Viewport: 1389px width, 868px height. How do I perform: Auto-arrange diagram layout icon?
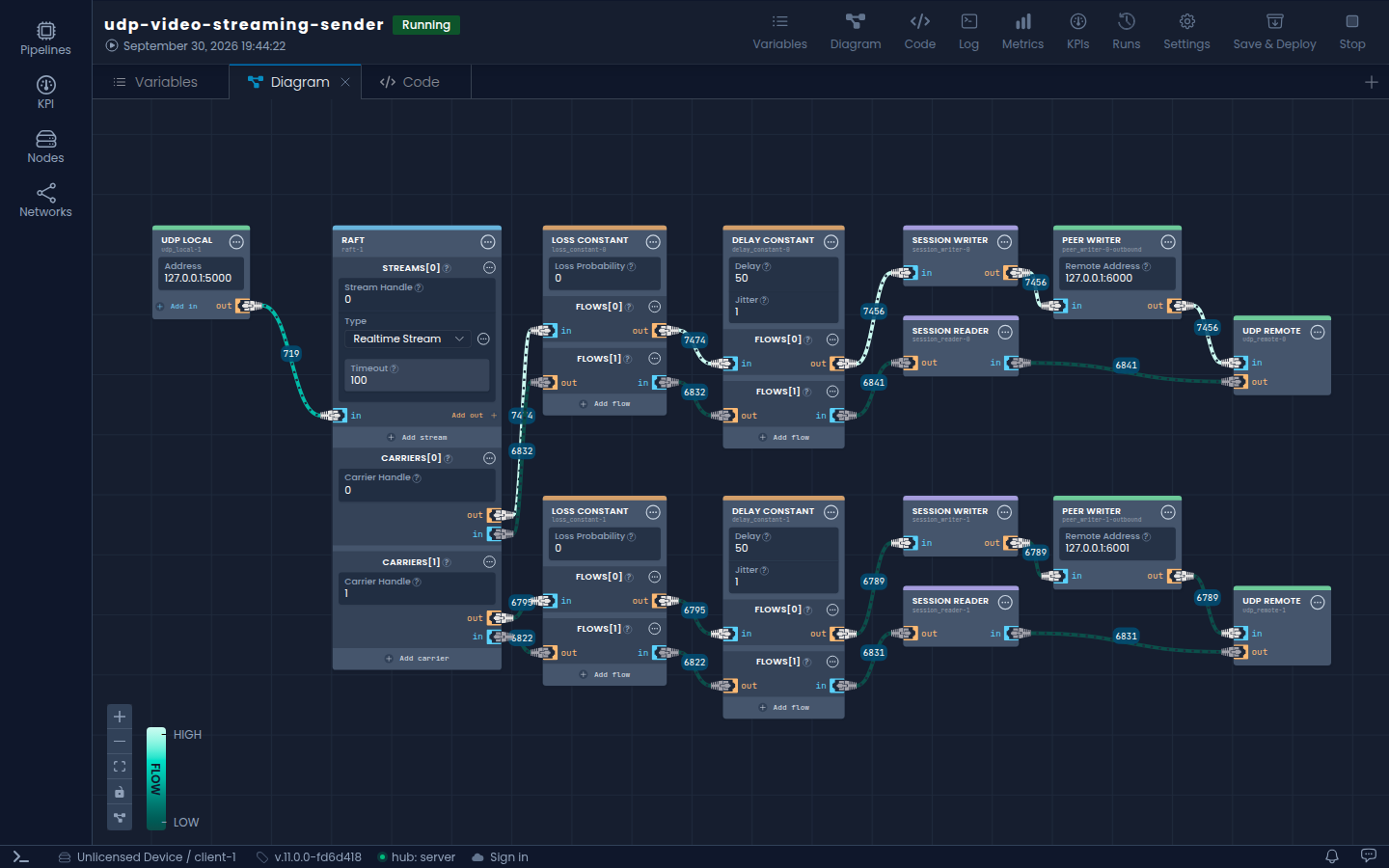pos(120,818)
